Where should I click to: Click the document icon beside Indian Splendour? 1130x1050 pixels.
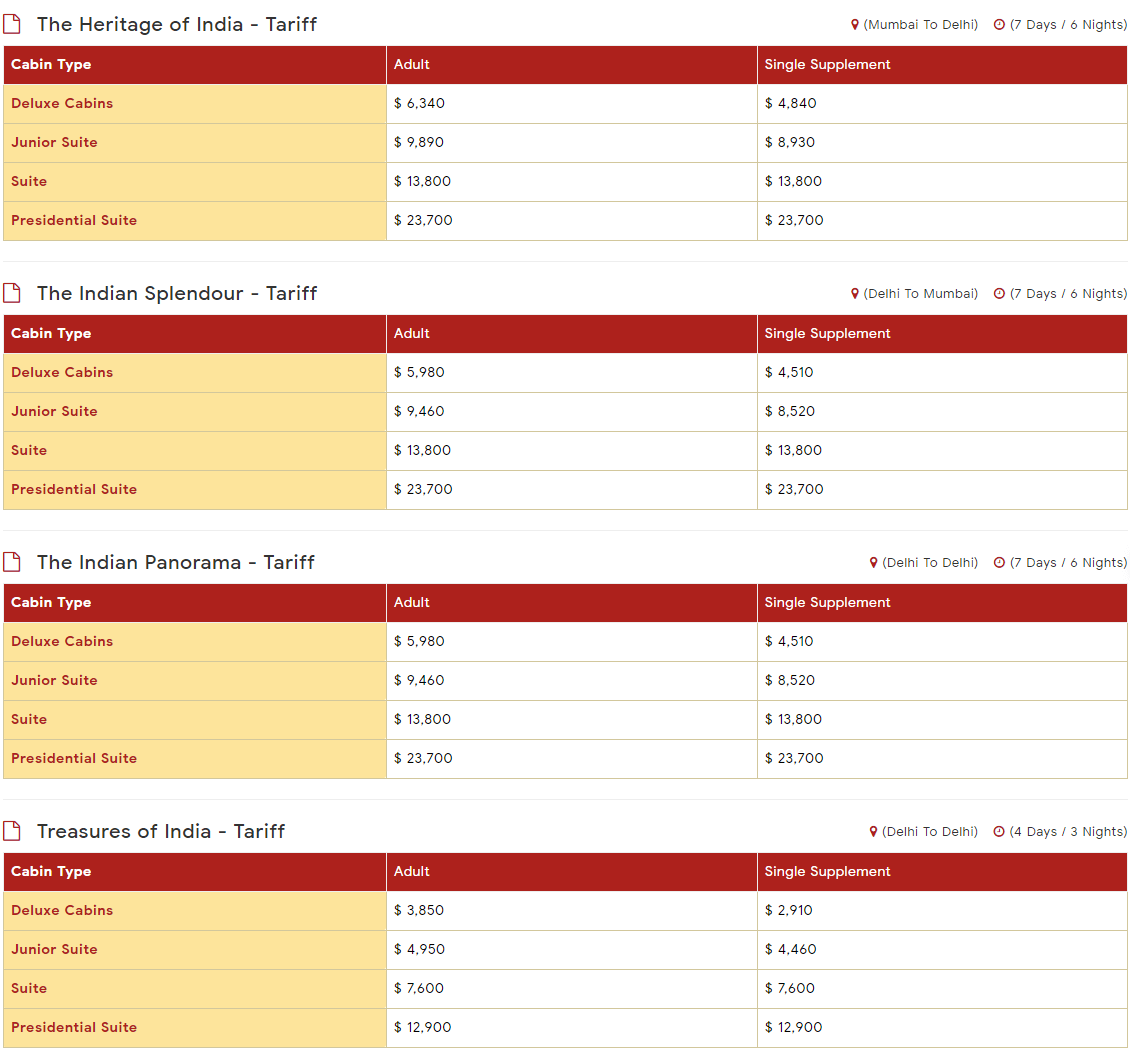pyautogui.click(x=13, y=292)
